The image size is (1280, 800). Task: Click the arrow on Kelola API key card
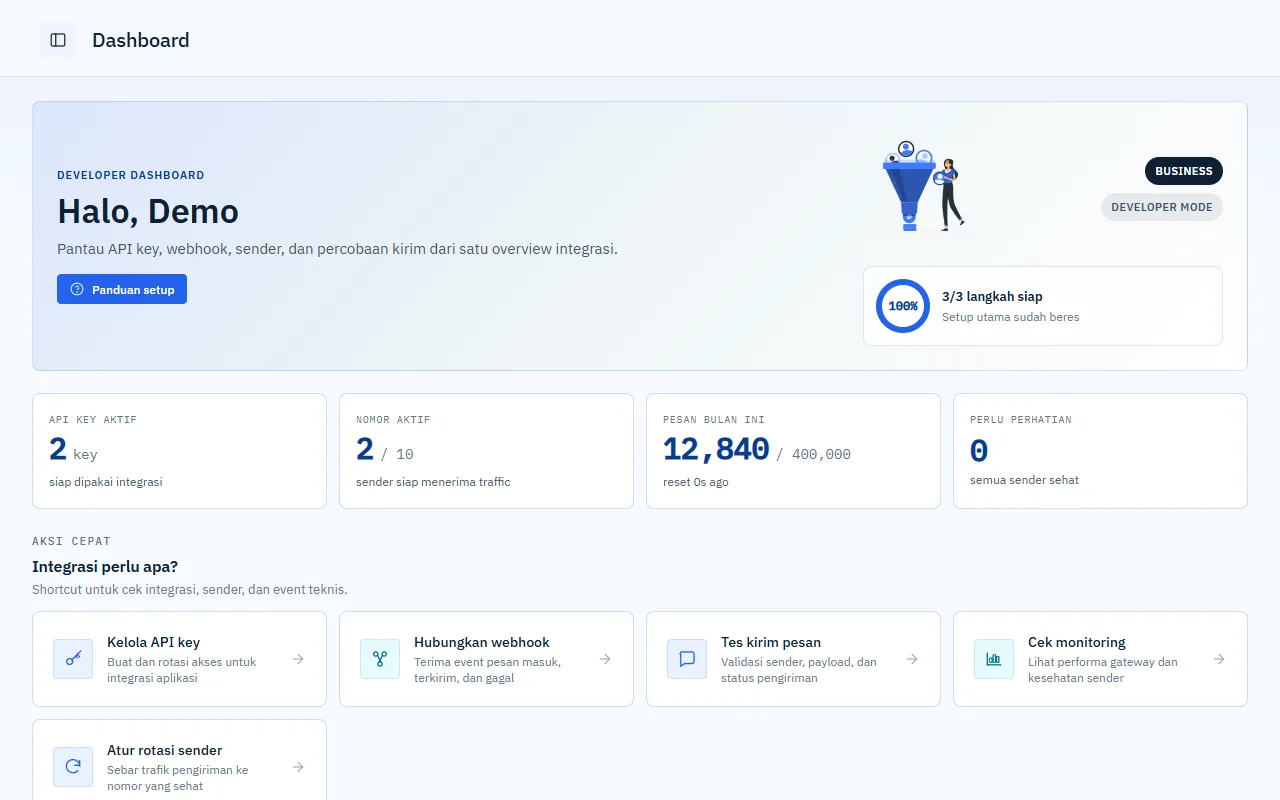(x=298, y=659)
